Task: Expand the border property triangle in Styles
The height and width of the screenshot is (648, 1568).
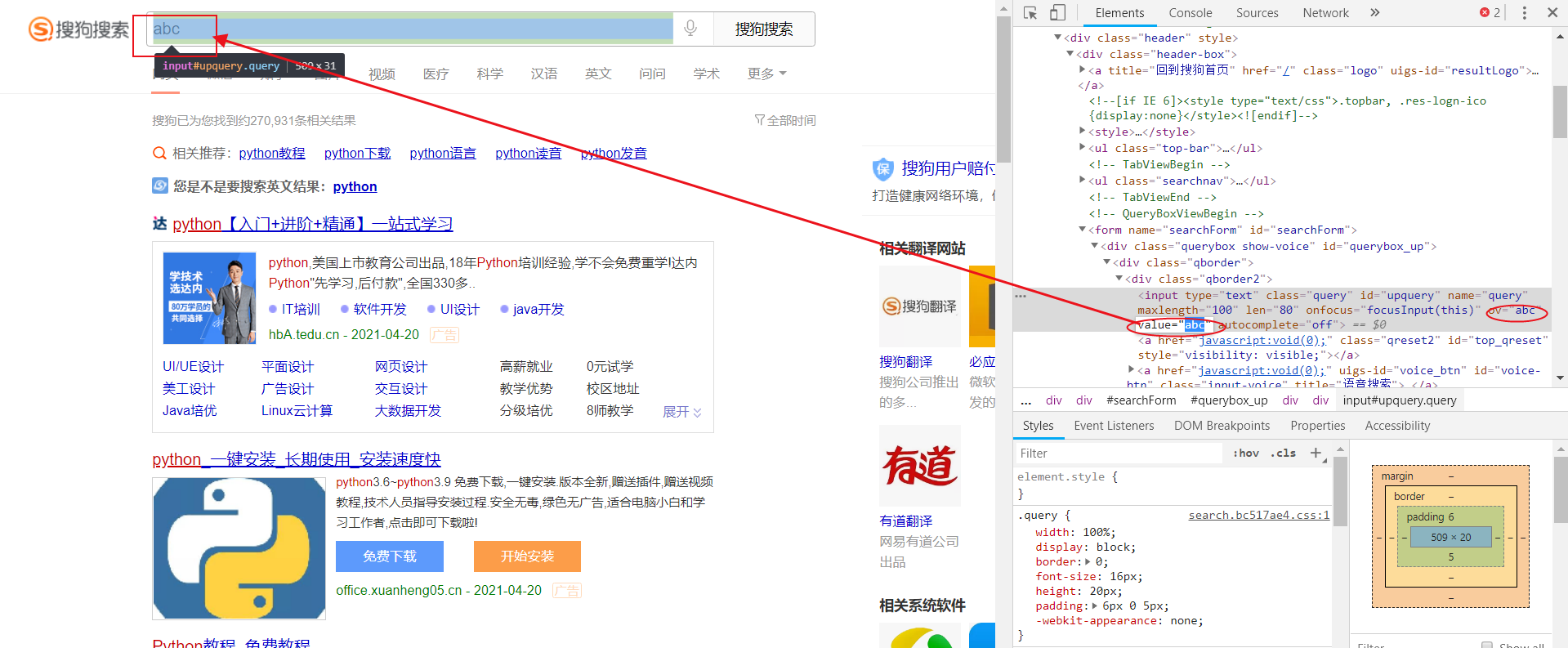Action: pyautogui.click(x=1088, y=562)
